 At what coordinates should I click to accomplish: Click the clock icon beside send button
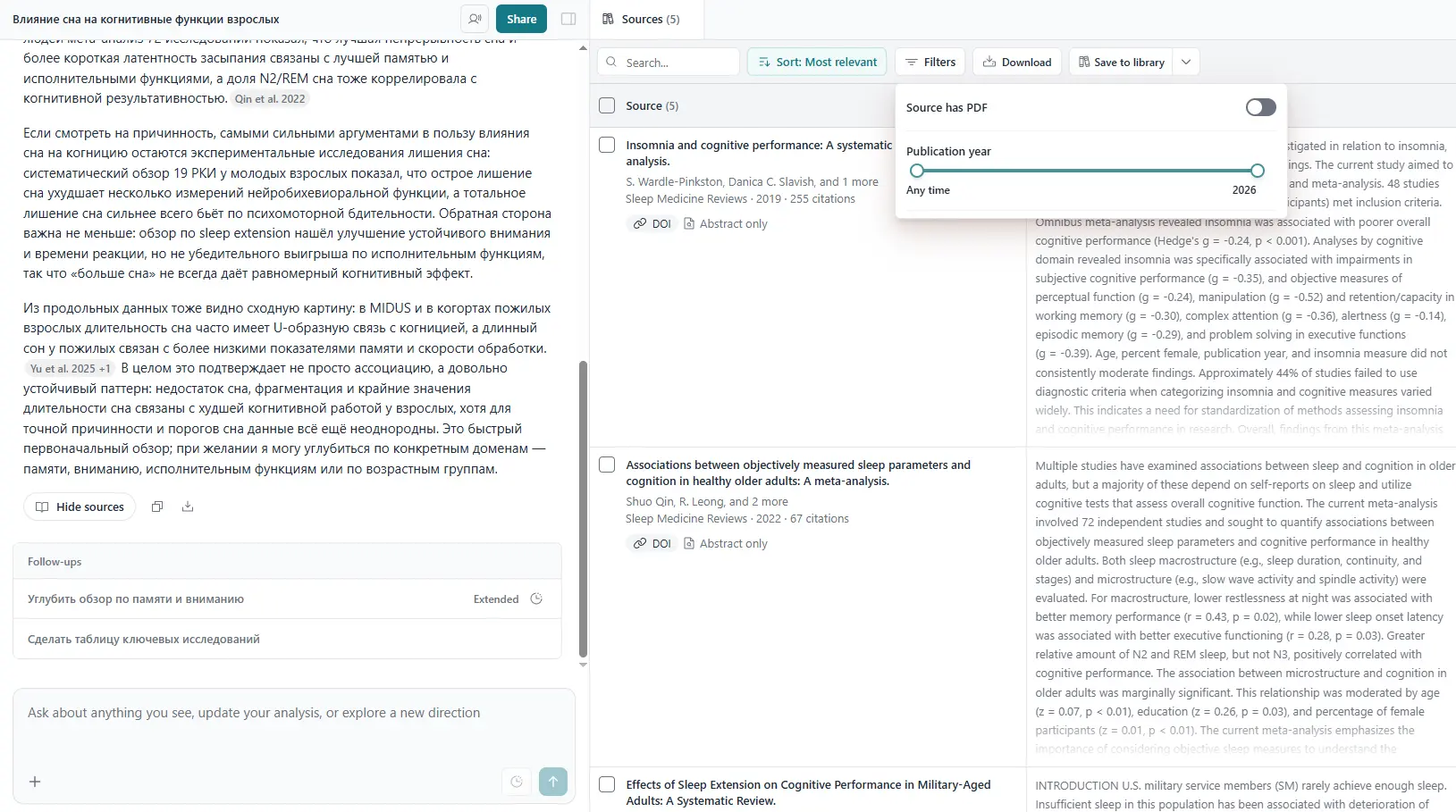pyautogui.click(x=517, y=782)
